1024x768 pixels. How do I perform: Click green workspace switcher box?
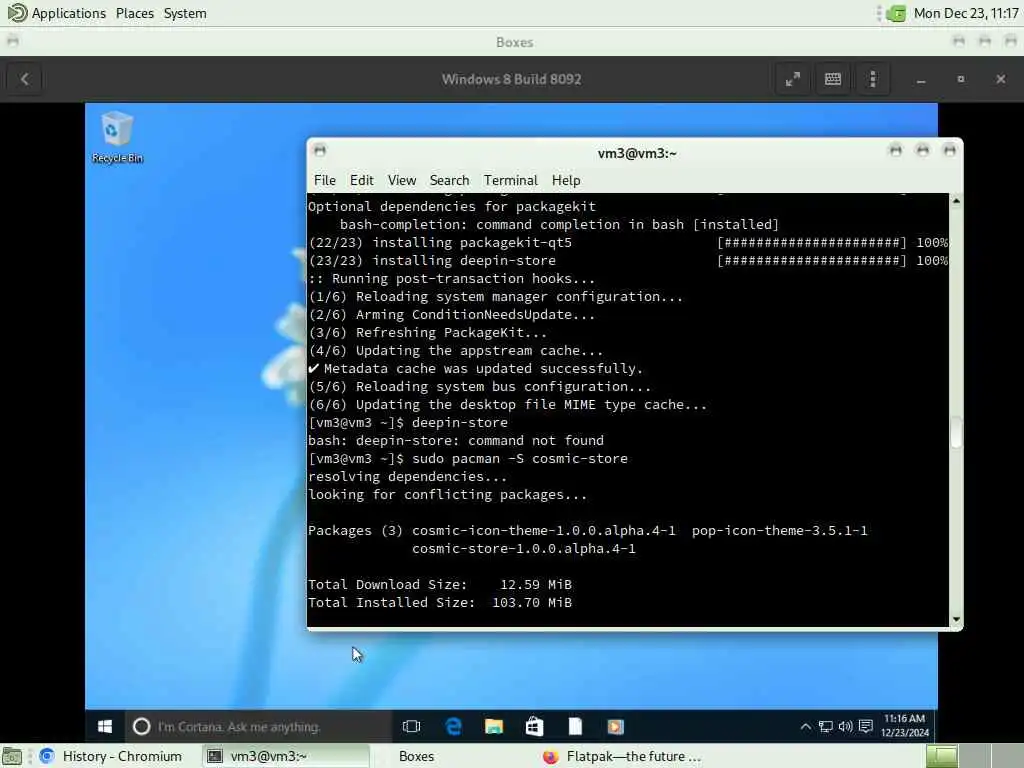[x=942, y=756]
